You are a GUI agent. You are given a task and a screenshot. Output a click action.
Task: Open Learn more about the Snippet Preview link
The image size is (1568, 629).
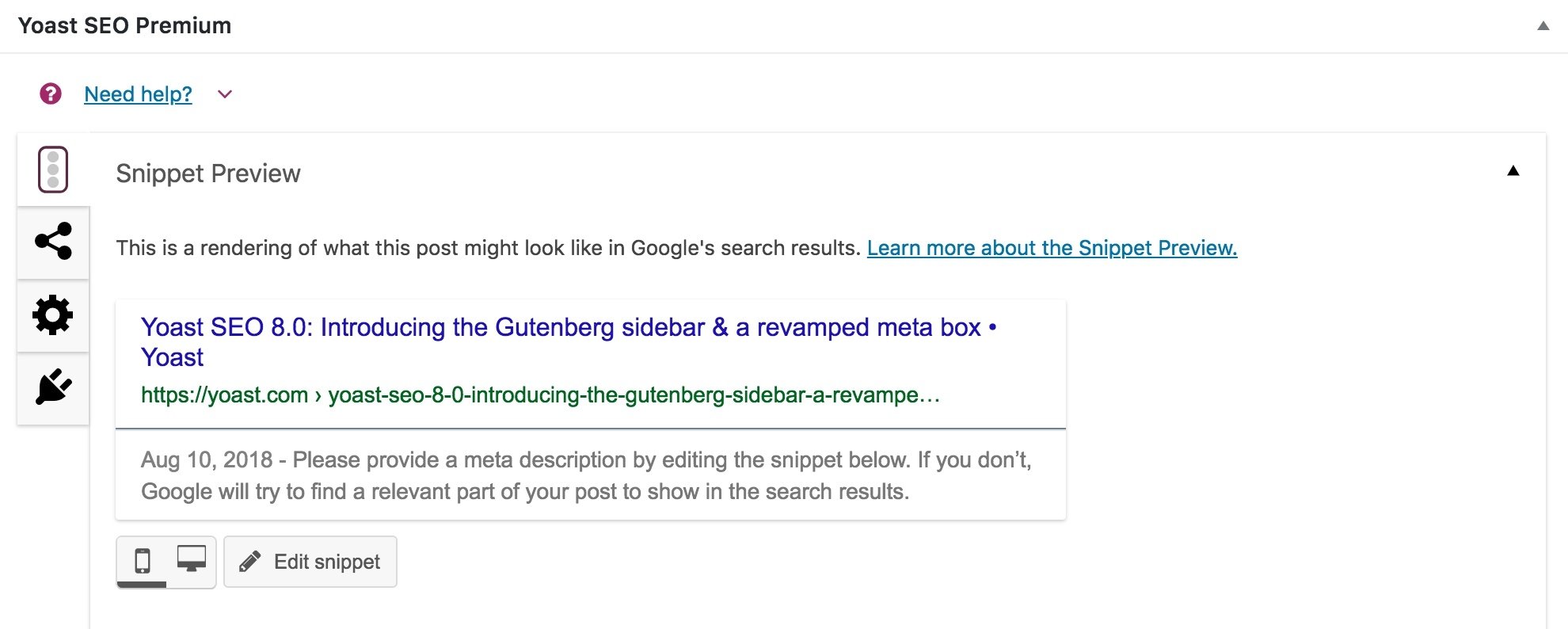click(x=1052, y=248)
